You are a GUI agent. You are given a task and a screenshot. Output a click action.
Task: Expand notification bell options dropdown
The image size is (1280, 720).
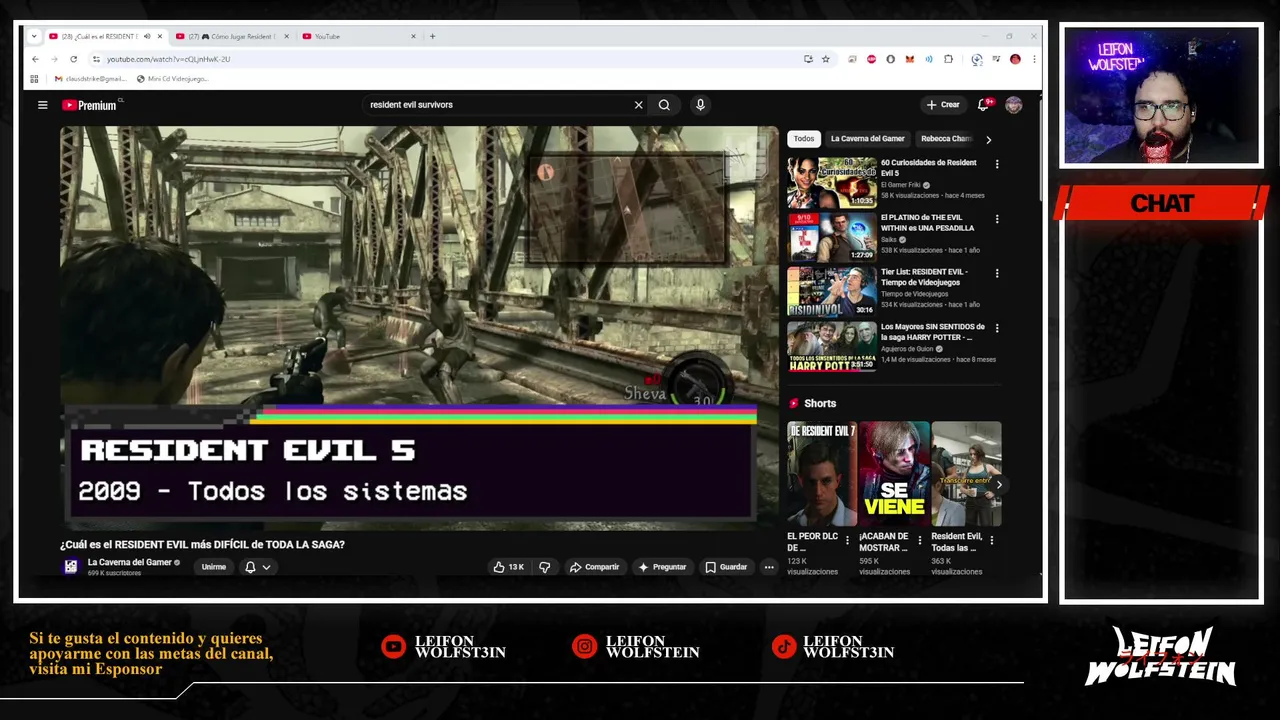click(x=266, y=567)
